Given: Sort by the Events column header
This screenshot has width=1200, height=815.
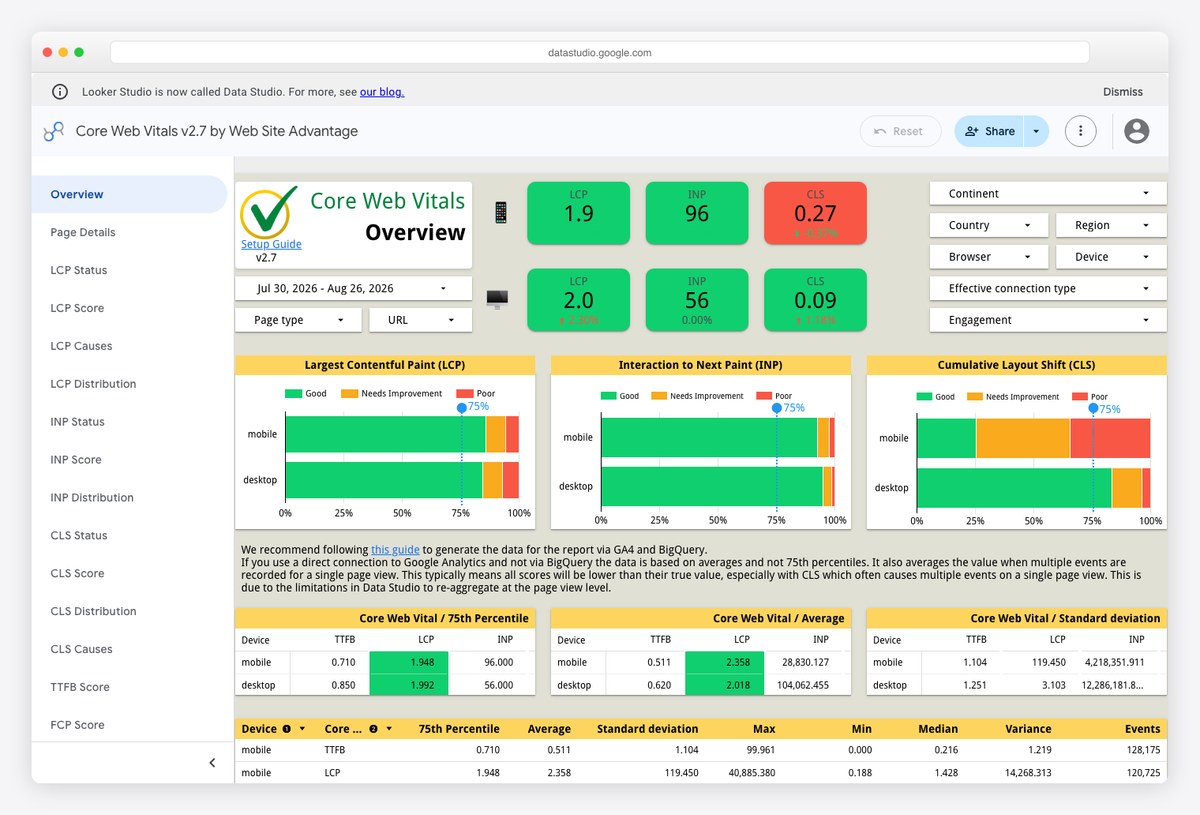Looking at the screenshot, I should 1142,729.
